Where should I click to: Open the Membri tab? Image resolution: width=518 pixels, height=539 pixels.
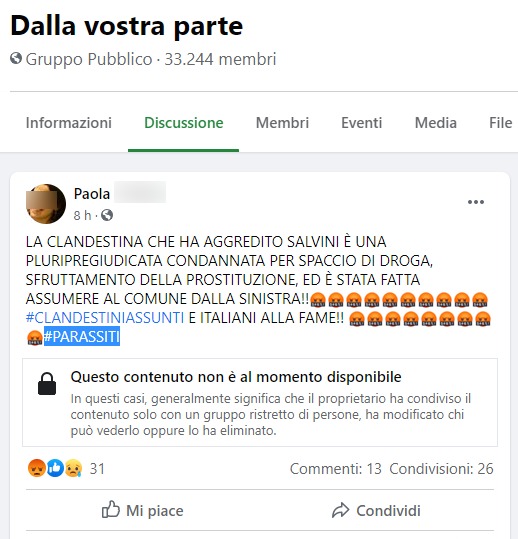click(x=282, y=123)
